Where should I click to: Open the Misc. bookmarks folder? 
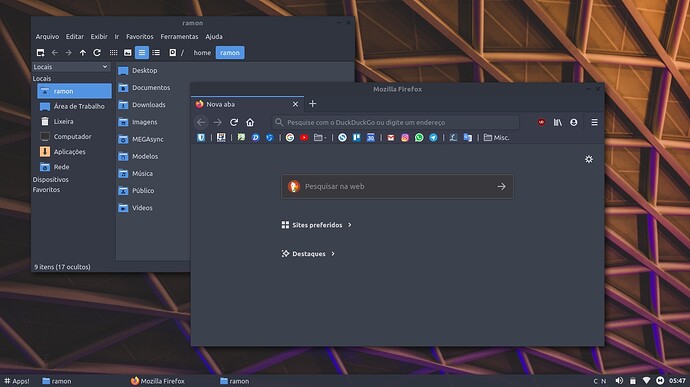pos(496,138)
